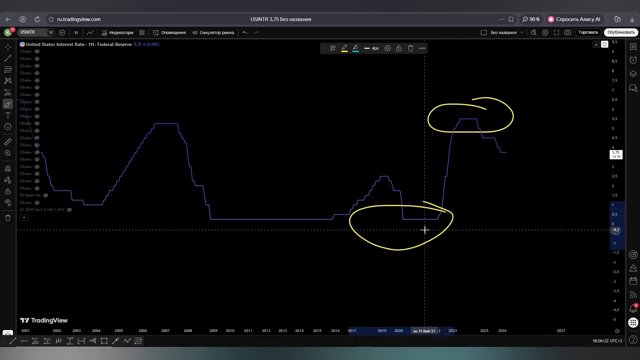Screen dimensions: 640x360
Task: Open line color pencil with yellow swatch
Action: 344,48
